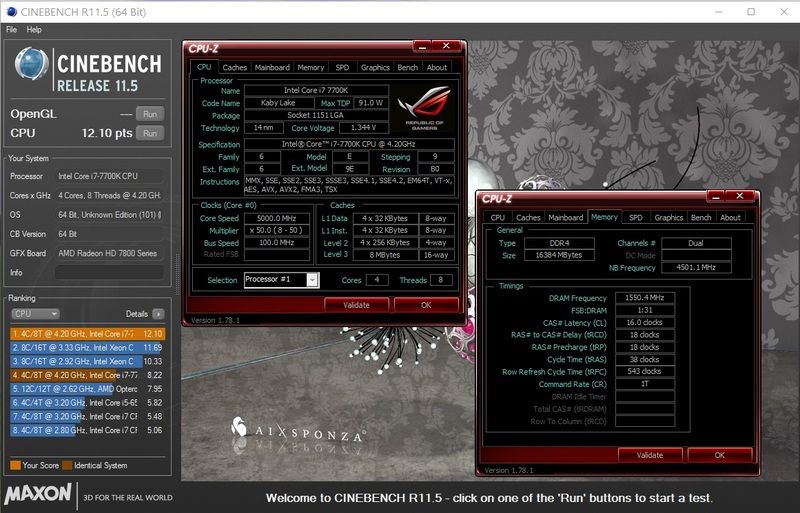
Task: Open the Processor #1 selection dropdown
Action: coord(312,280)
